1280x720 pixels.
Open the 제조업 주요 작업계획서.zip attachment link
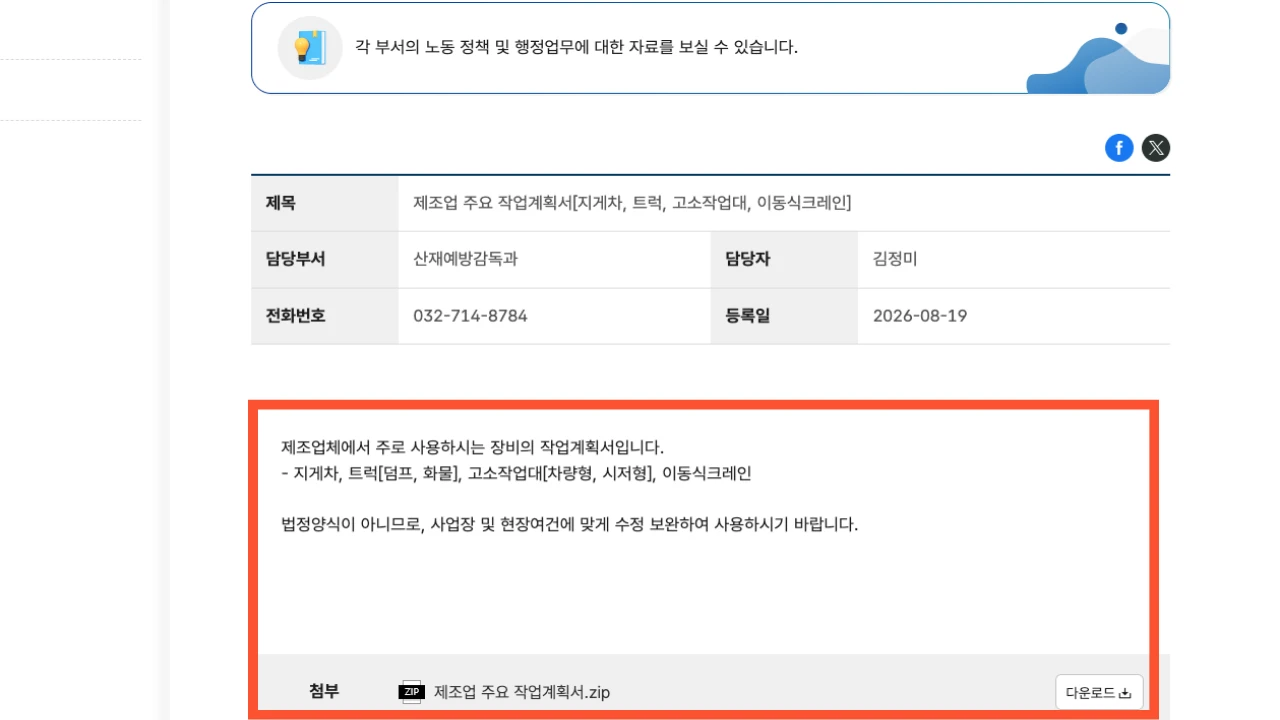tap(522, 692)
